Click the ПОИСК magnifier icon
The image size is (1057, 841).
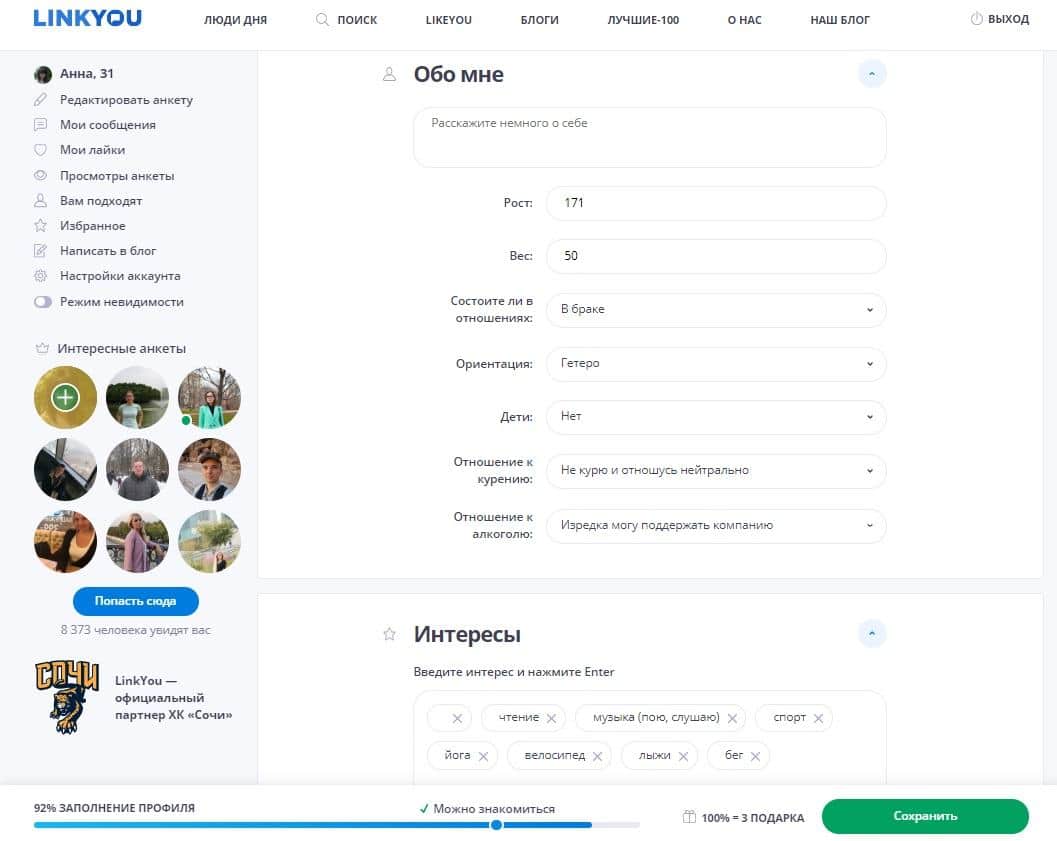click(321, 19)
